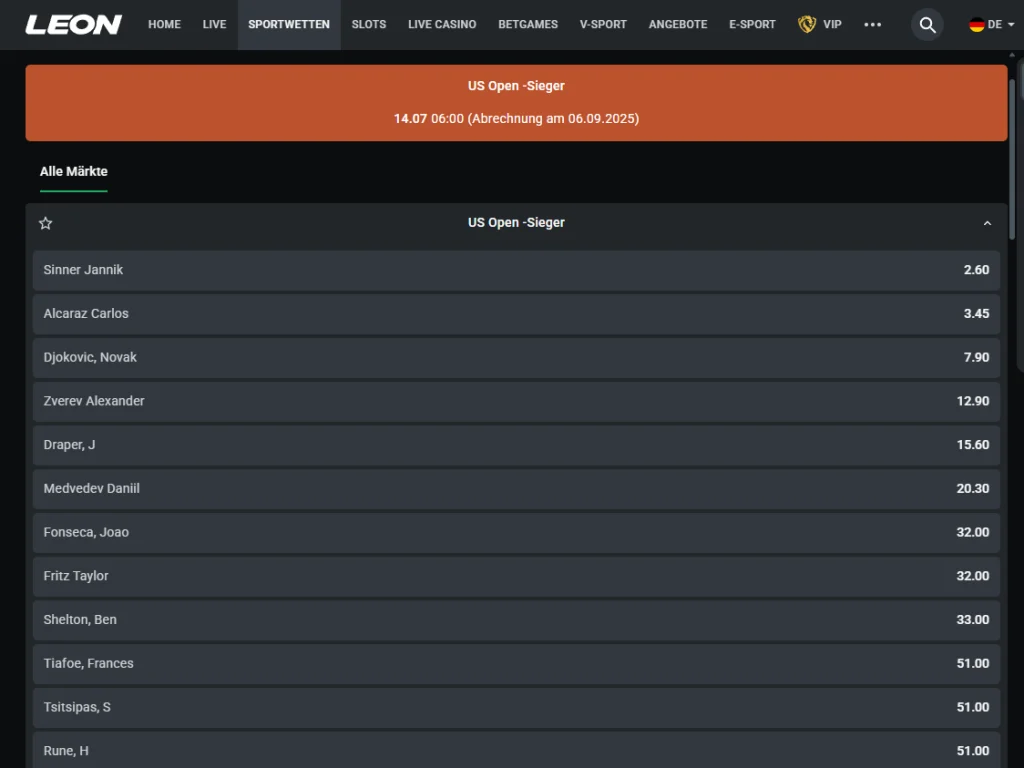Open the three-dots more menu
The height and width of the screenshot is (768, 1024).
tap(872, 24)
